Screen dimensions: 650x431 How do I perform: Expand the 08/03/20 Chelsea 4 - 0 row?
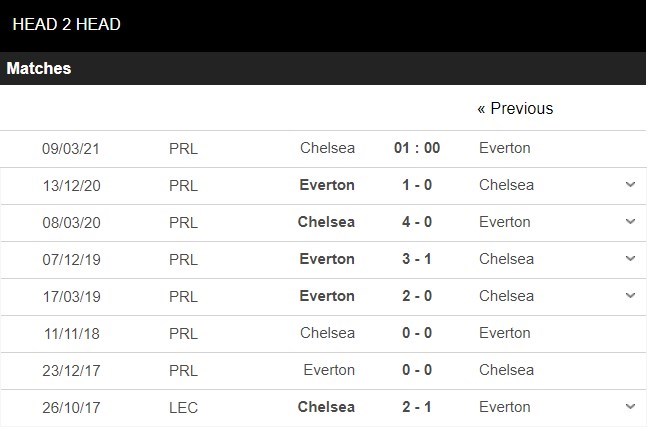[629, 222]
